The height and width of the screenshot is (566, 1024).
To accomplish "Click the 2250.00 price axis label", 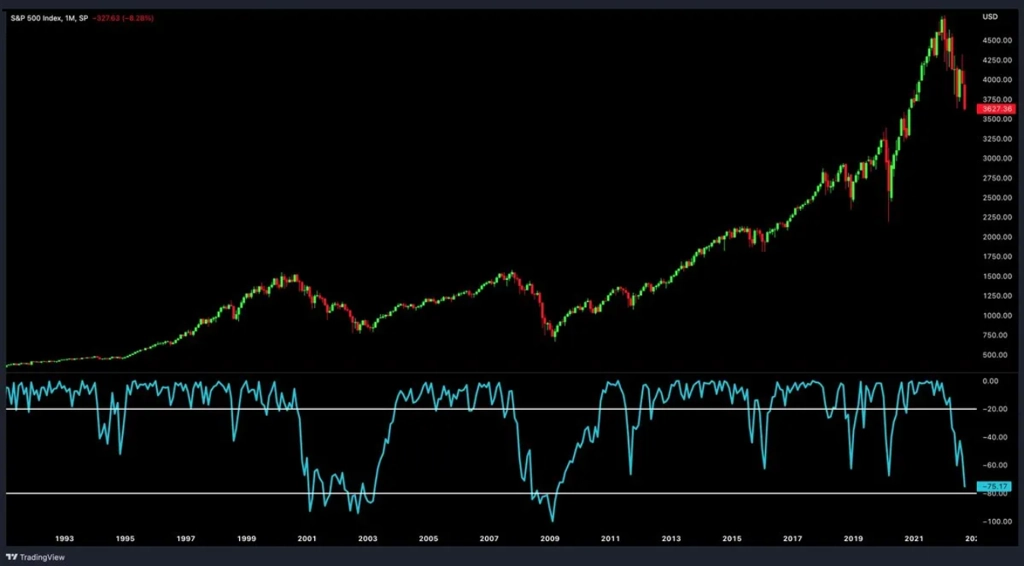I will pos(997,217).
